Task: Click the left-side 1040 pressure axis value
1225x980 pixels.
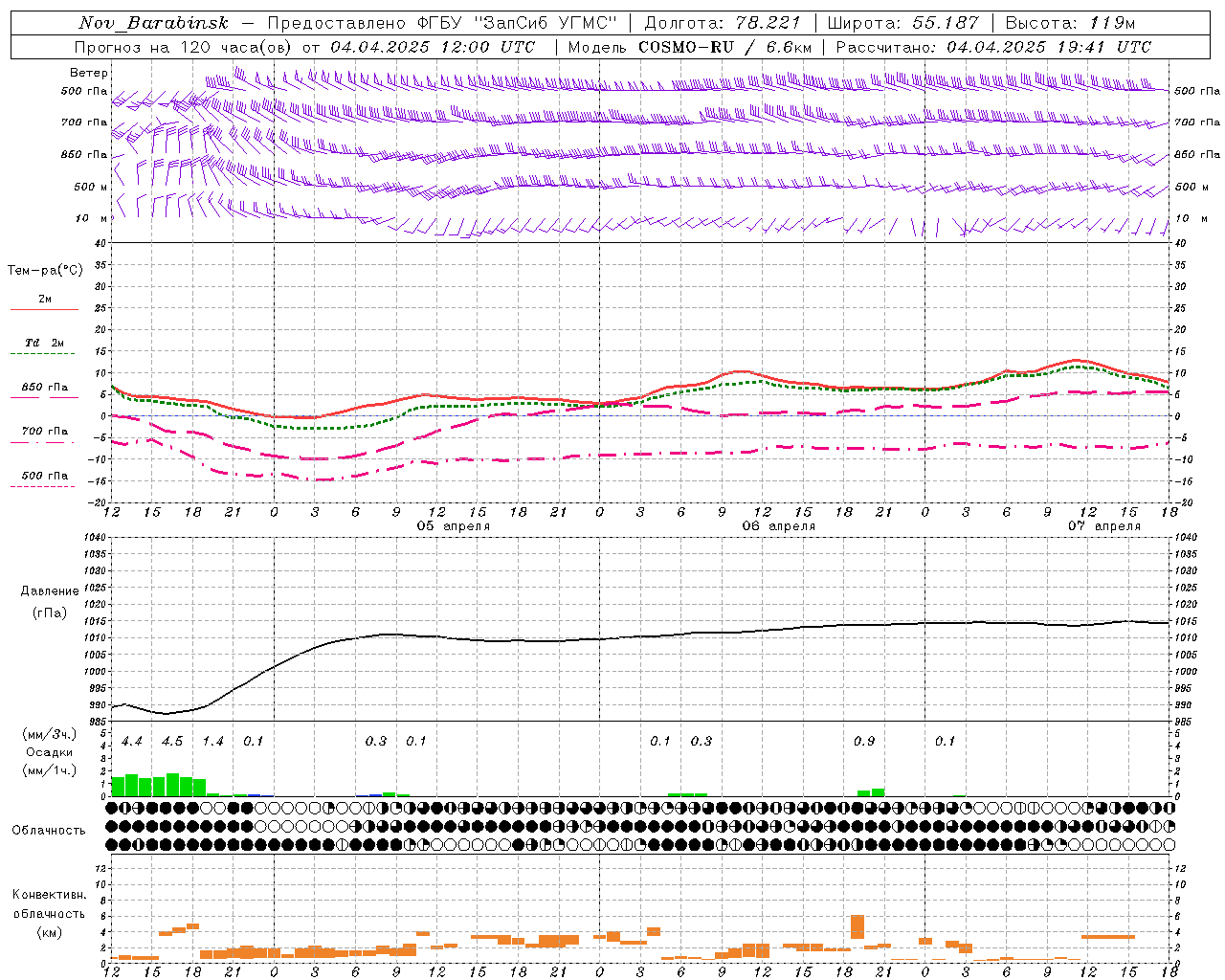Action: (x=95, y=538)
